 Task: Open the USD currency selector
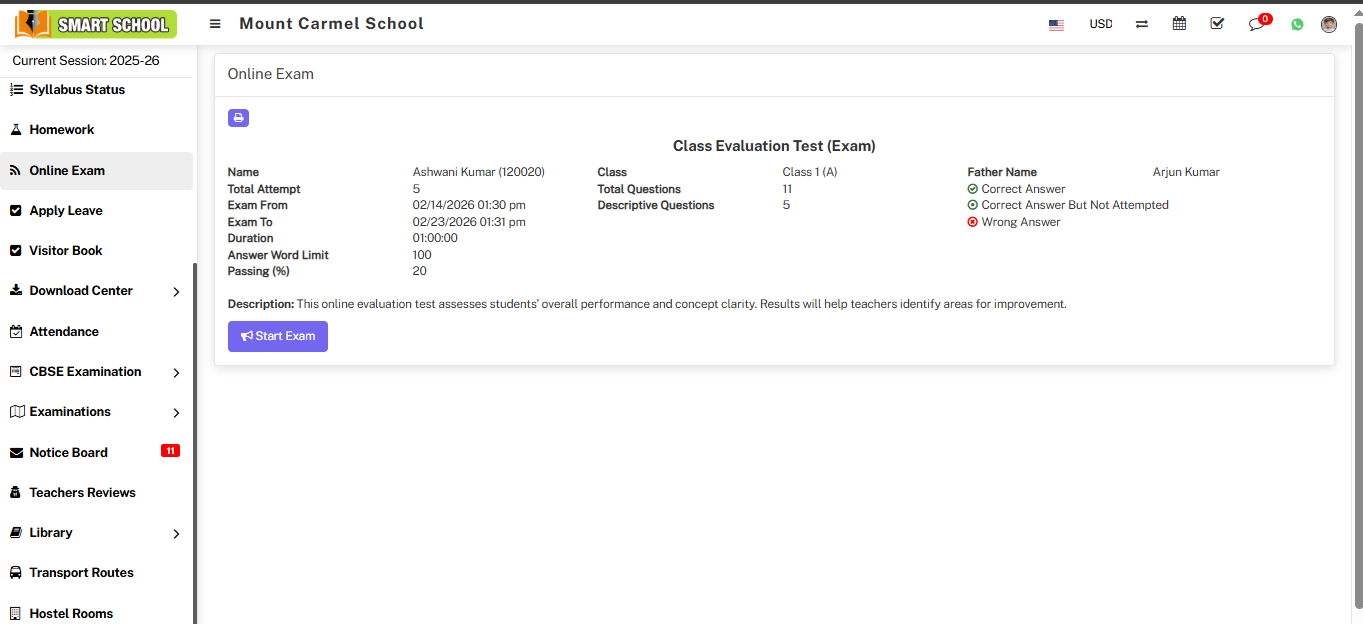tap(1101, 23)
